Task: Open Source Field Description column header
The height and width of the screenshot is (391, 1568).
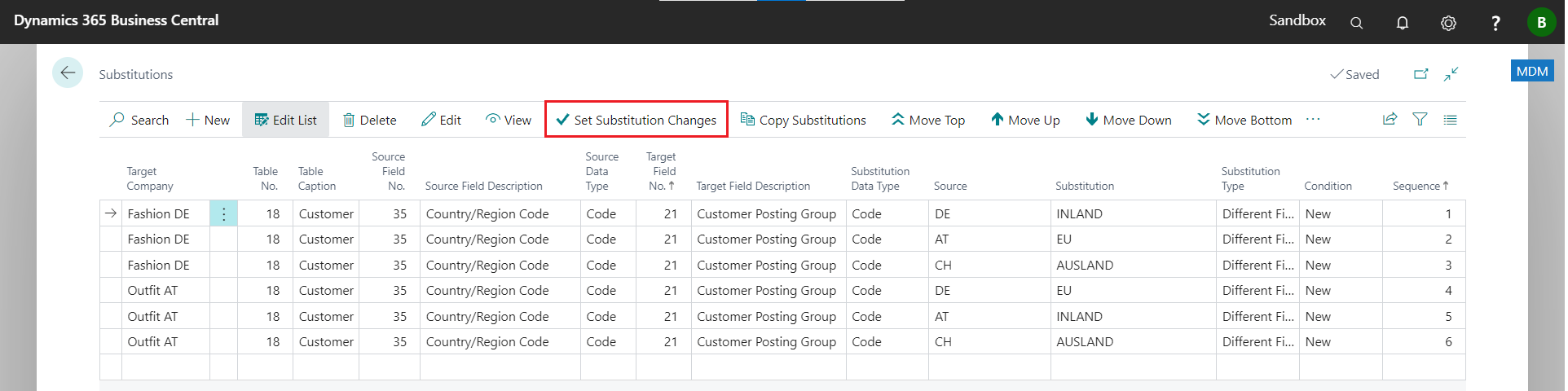Action: [x=483, y=186]
